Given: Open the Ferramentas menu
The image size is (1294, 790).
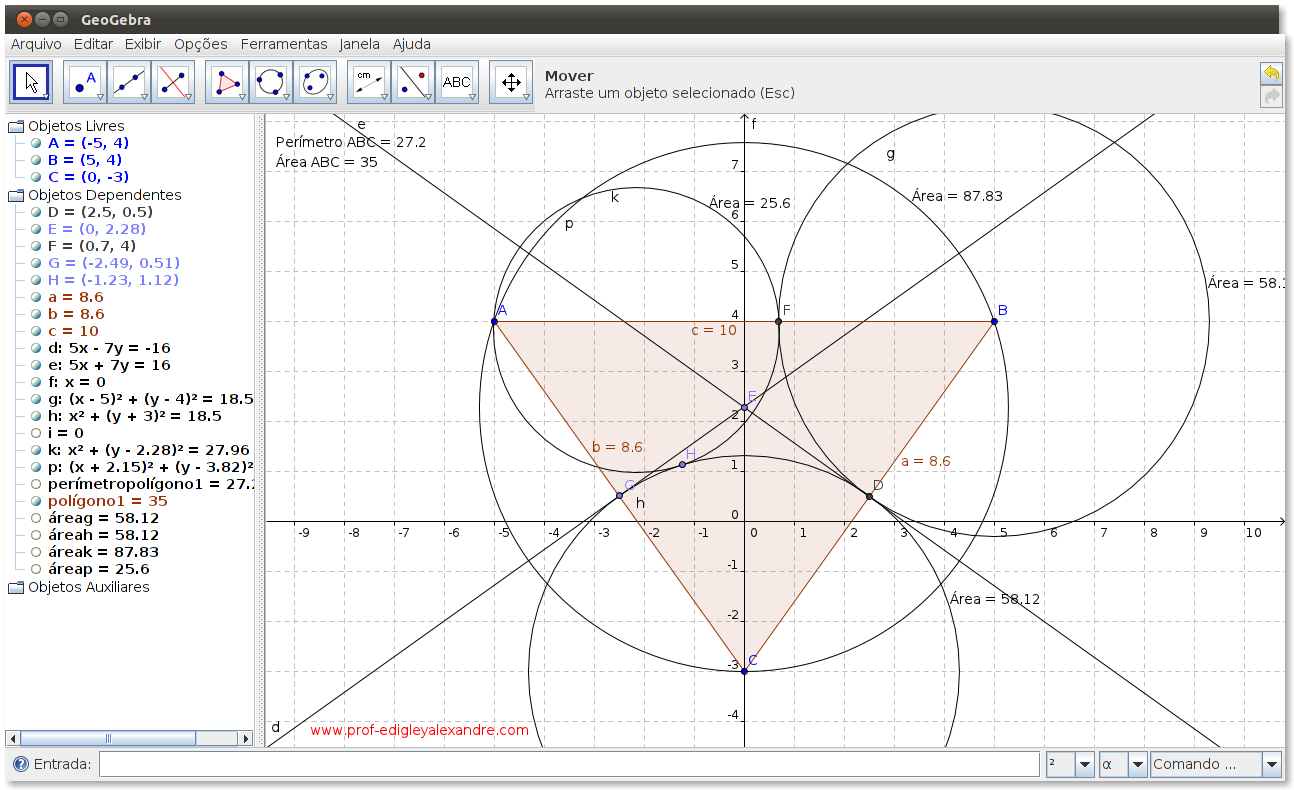Looking at the screenshot, I should [x=284, y=44].
